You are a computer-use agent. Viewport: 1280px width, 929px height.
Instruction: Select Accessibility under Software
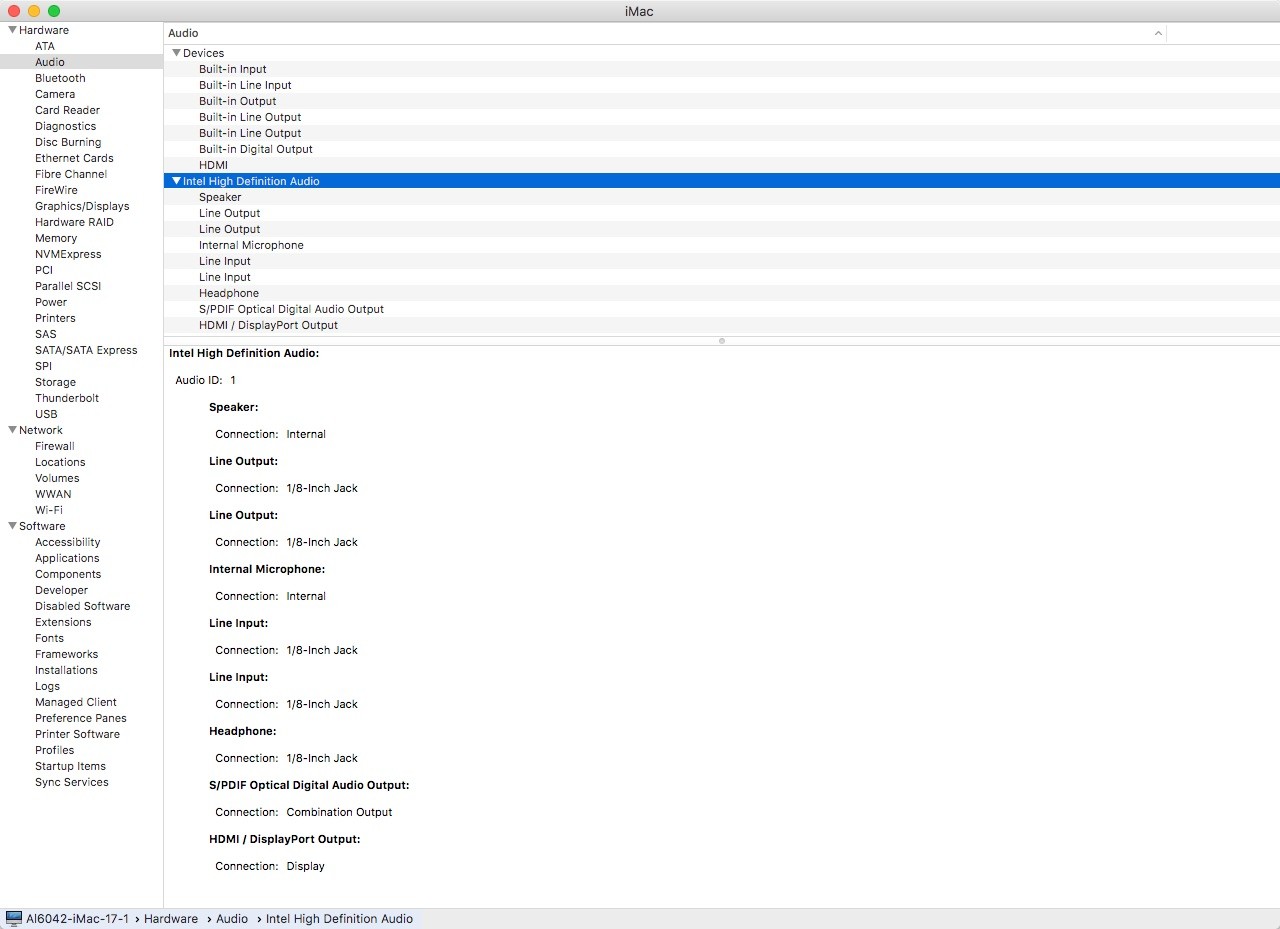68,542
